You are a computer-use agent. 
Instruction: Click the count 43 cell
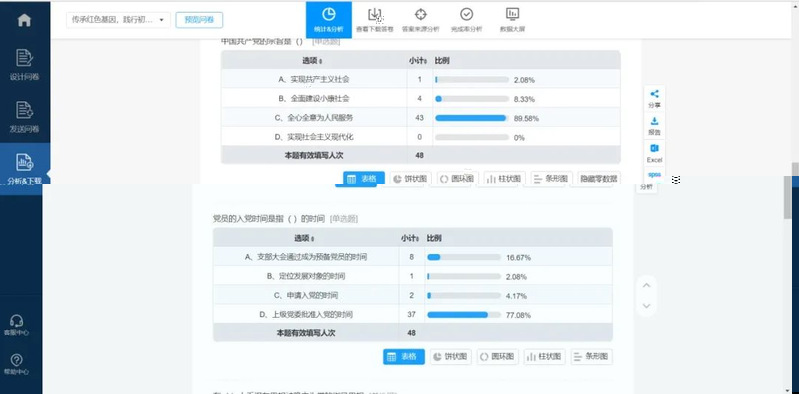point(419,118)
